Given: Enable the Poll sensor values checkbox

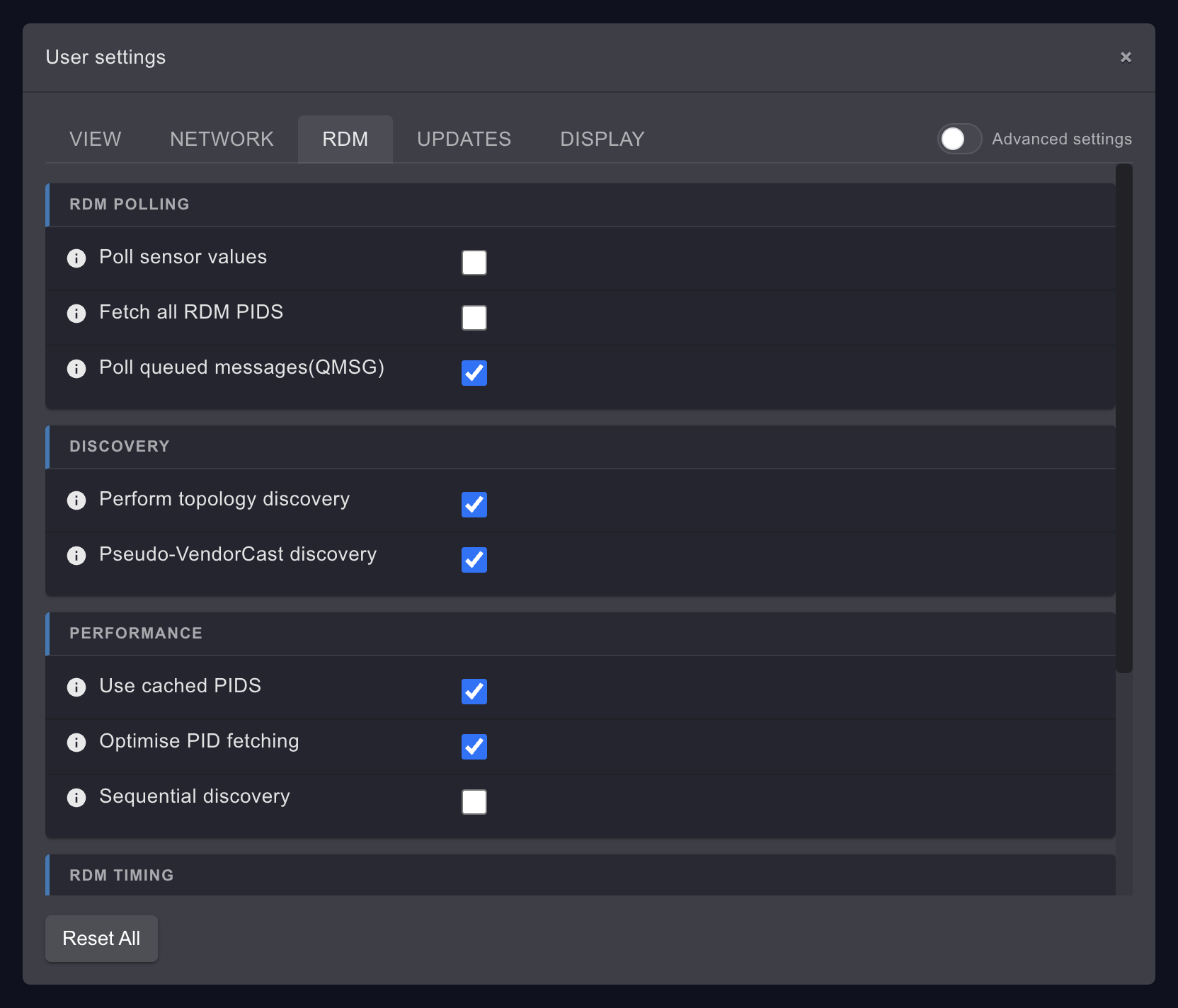Looking at the screenshot, I should point(474,263).
